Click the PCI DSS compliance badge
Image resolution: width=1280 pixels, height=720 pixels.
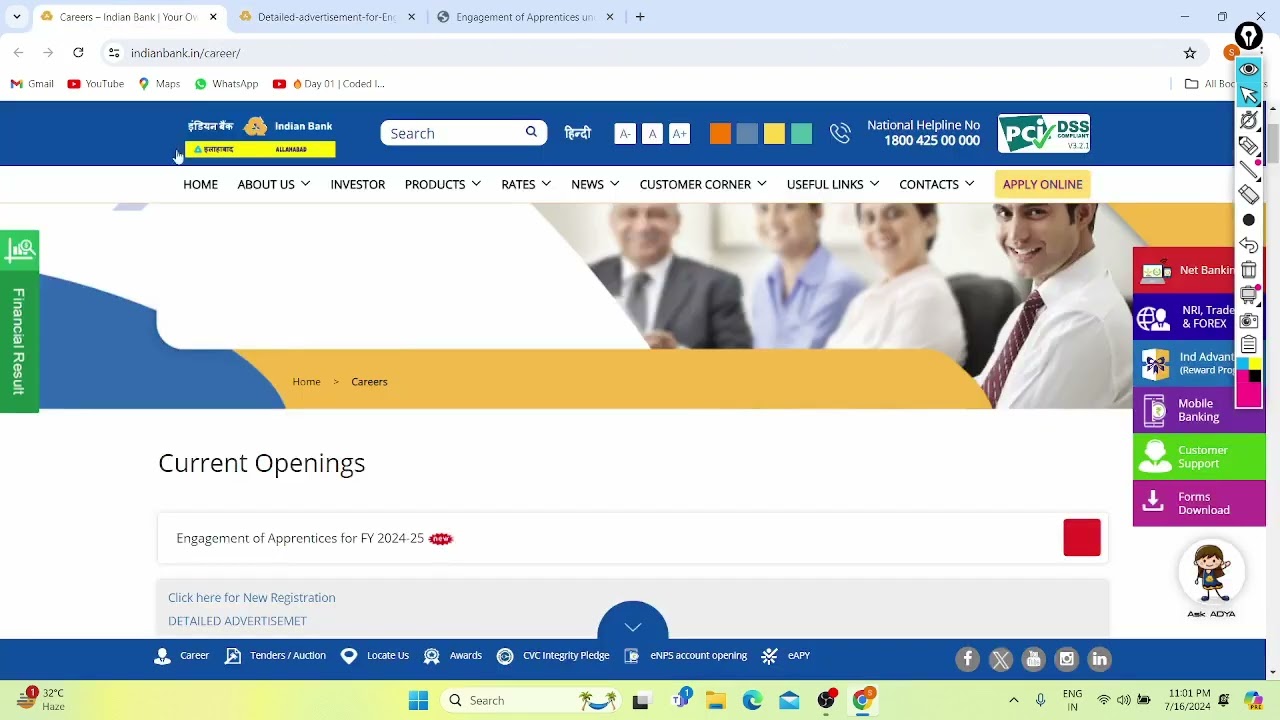pyautogui.click(x=1043, y=133)
